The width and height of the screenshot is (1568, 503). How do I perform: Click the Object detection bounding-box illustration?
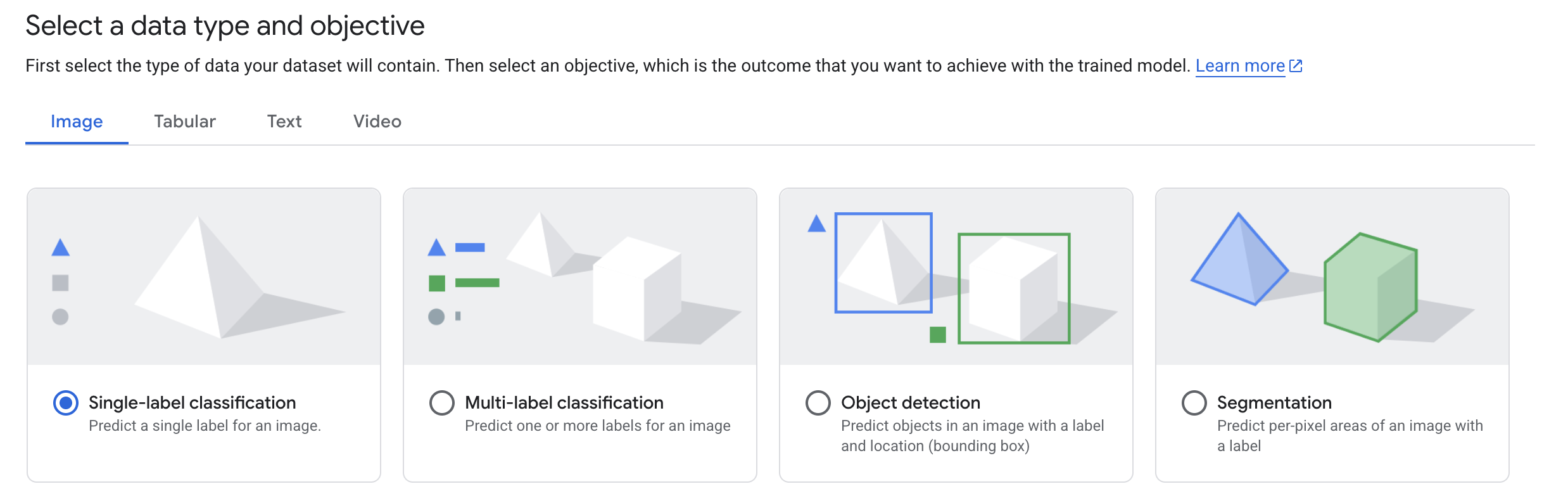click(x=955, y=276)
